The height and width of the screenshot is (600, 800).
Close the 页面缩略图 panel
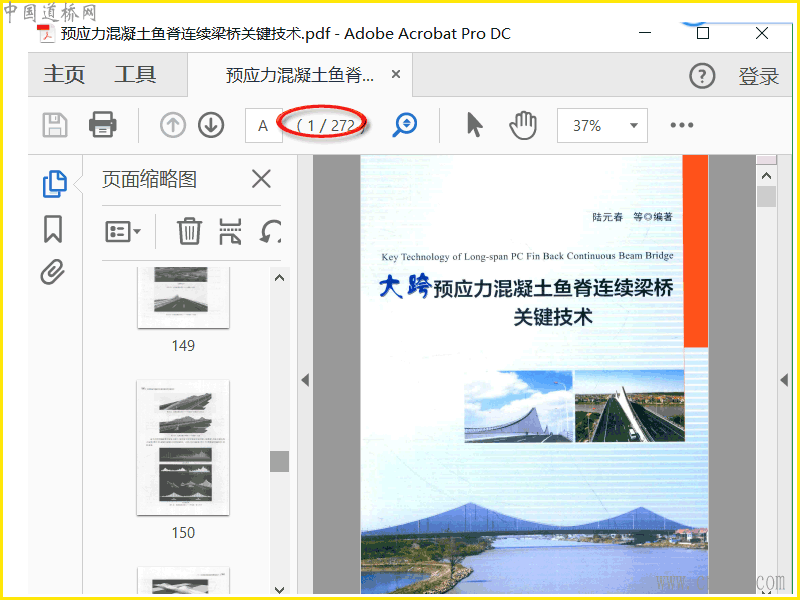pos(261,179)
